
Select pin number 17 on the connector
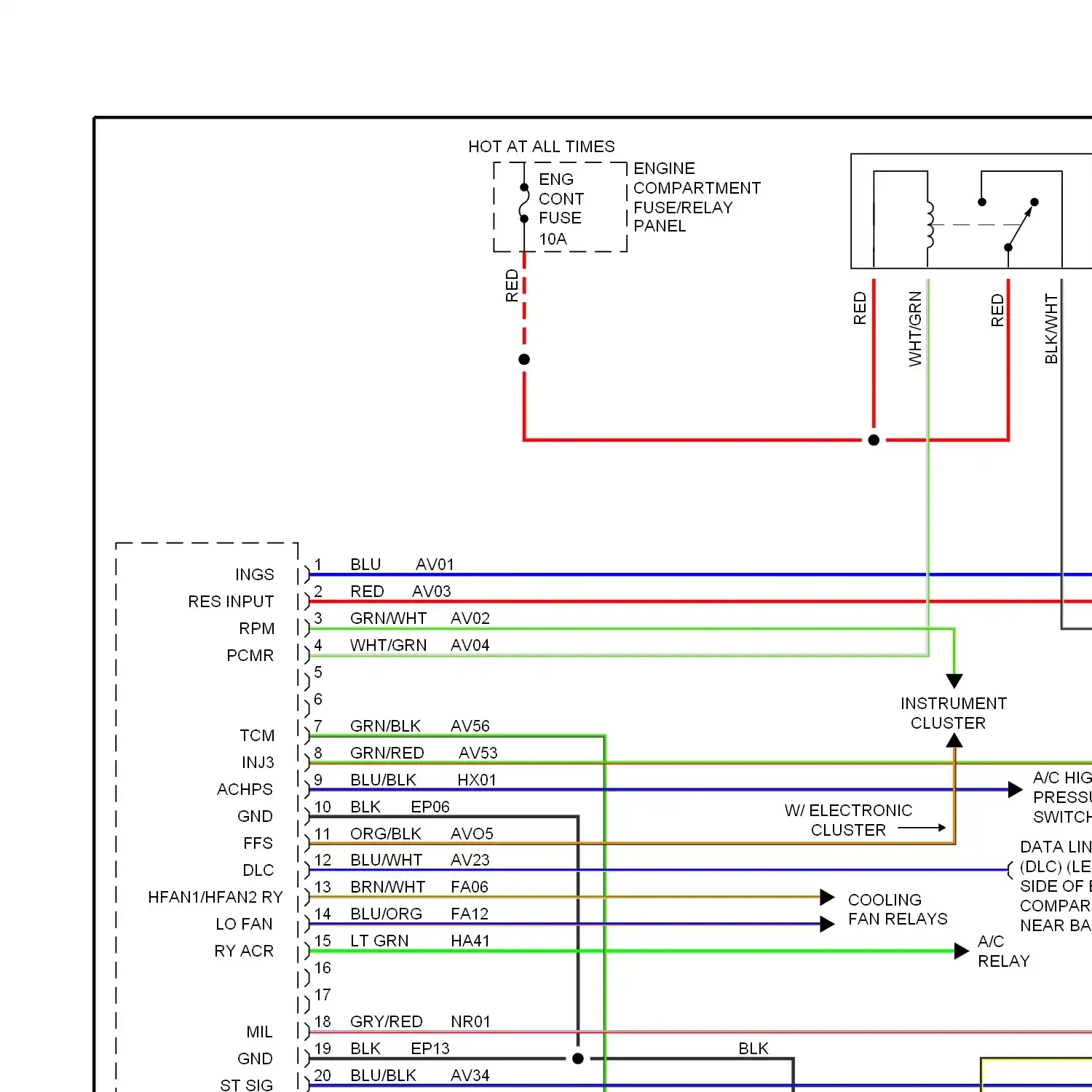pyautogui.click(x=323, y=994)
